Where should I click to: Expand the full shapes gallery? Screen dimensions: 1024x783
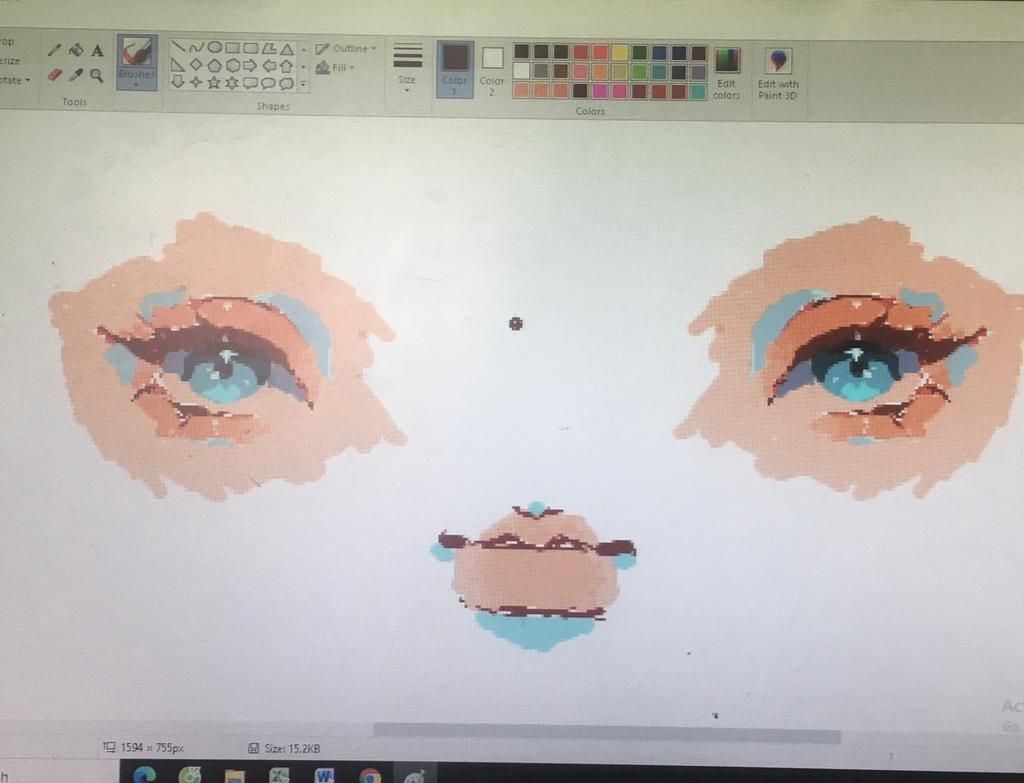click(x=303, y=84)
